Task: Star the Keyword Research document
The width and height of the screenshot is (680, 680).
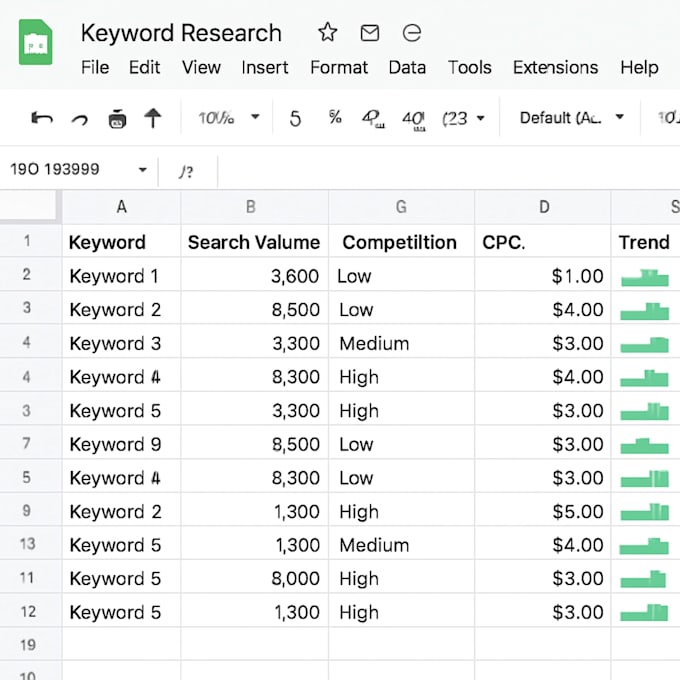Action: pos(327,33)
